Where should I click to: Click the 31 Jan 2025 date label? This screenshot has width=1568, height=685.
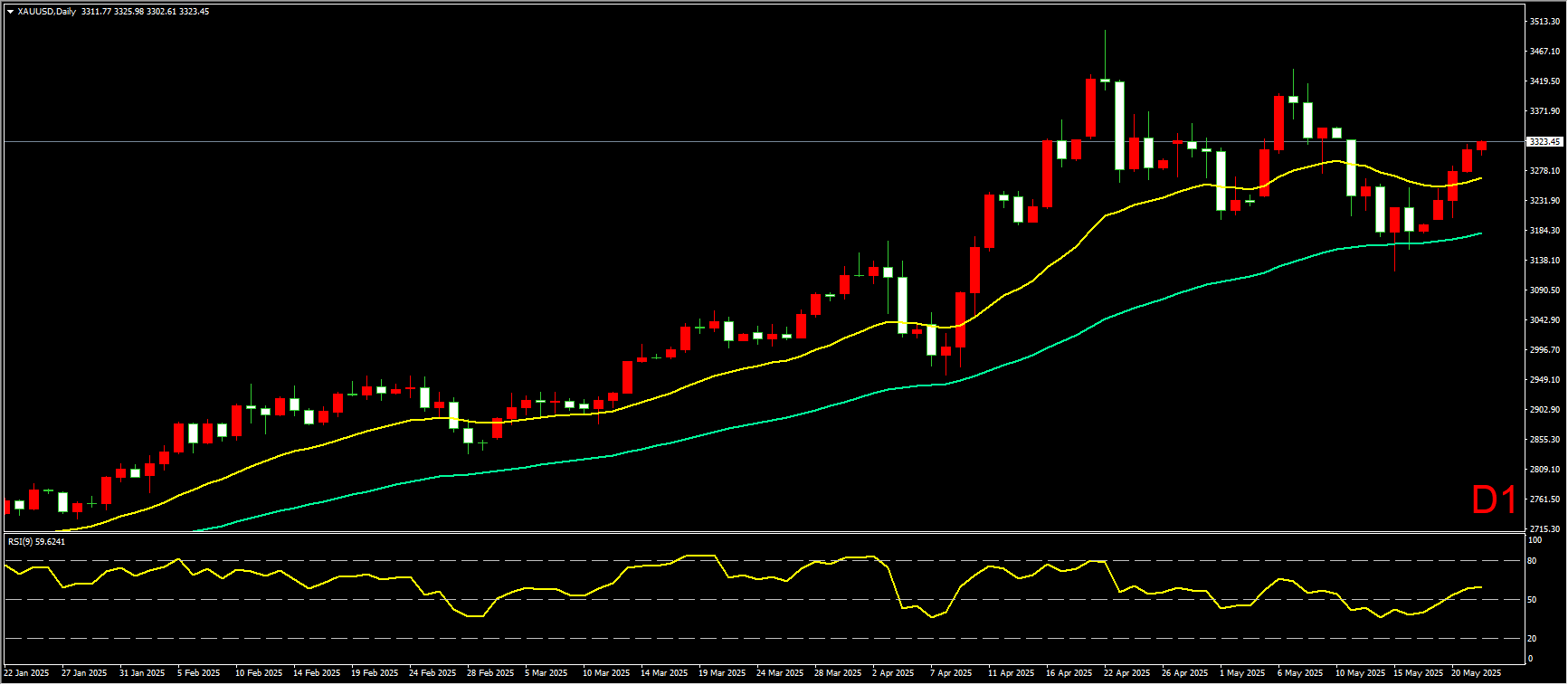(x=142, y=673)
